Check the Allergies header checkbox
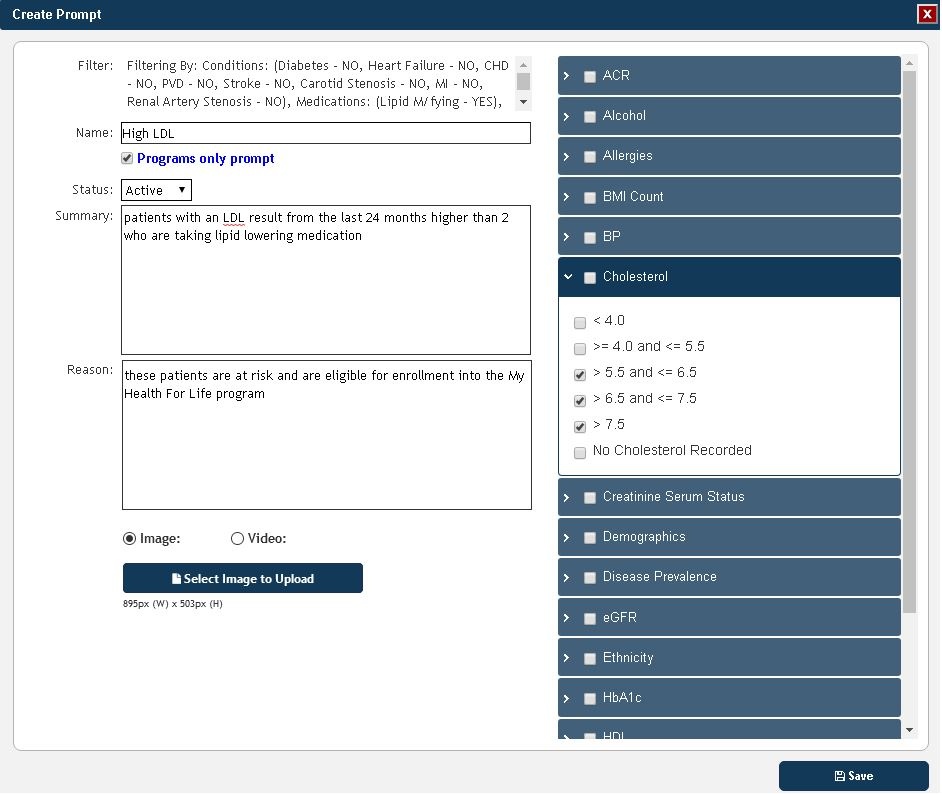 (590, 157)
